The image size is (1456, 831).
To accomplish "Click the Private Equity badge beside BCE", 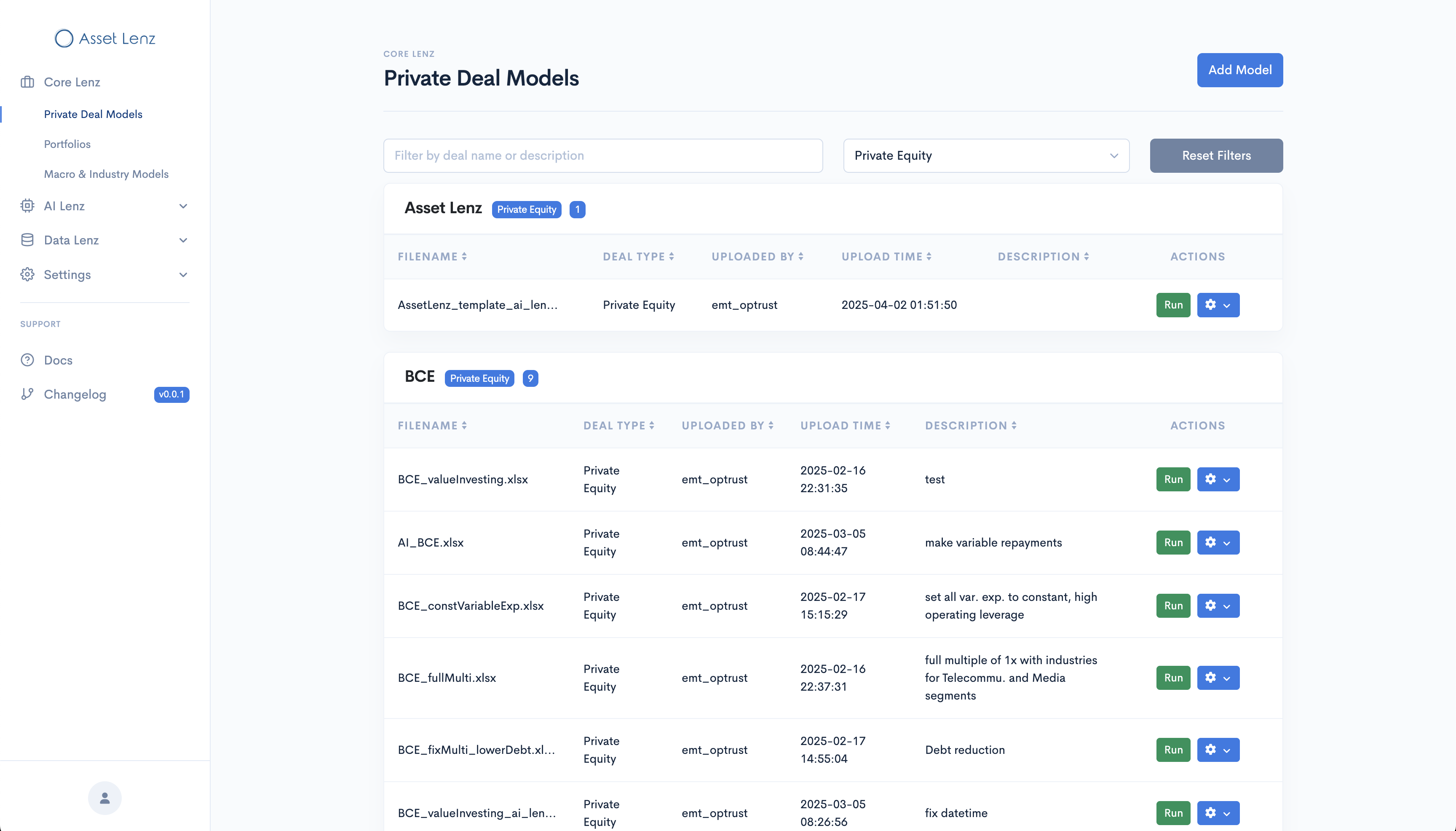I will point(479,378).
